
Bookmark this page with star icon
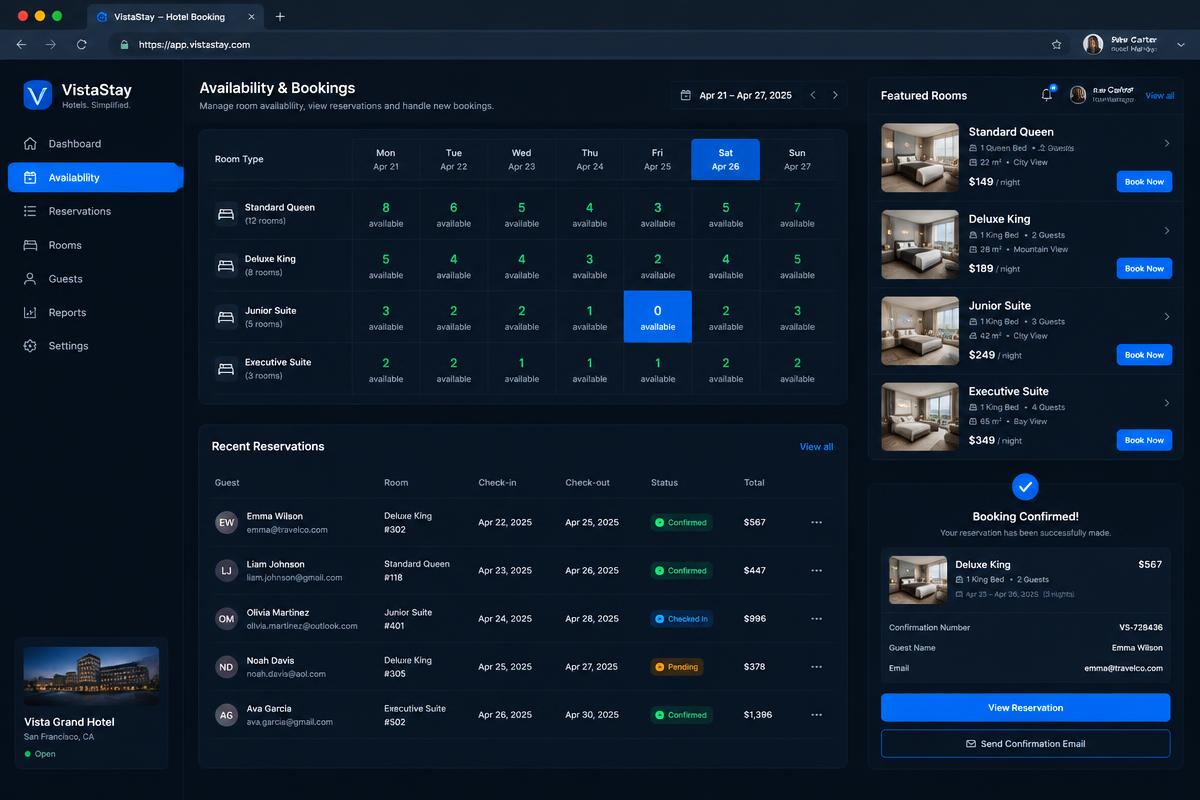pos(1056,44)
